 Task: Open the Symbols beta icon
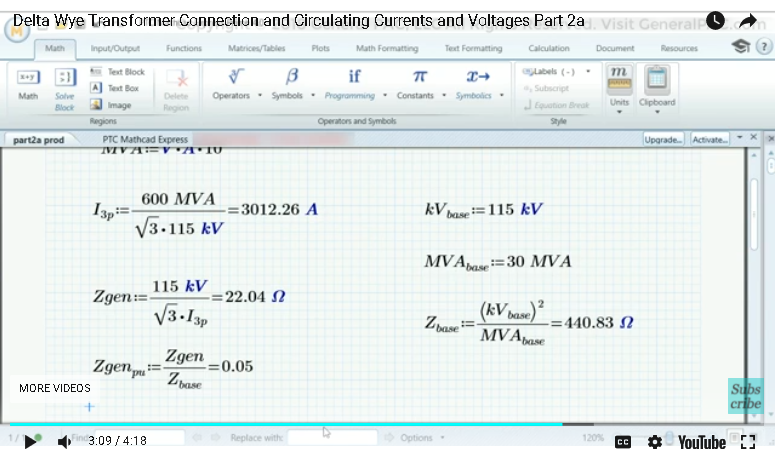click(292, 76)
